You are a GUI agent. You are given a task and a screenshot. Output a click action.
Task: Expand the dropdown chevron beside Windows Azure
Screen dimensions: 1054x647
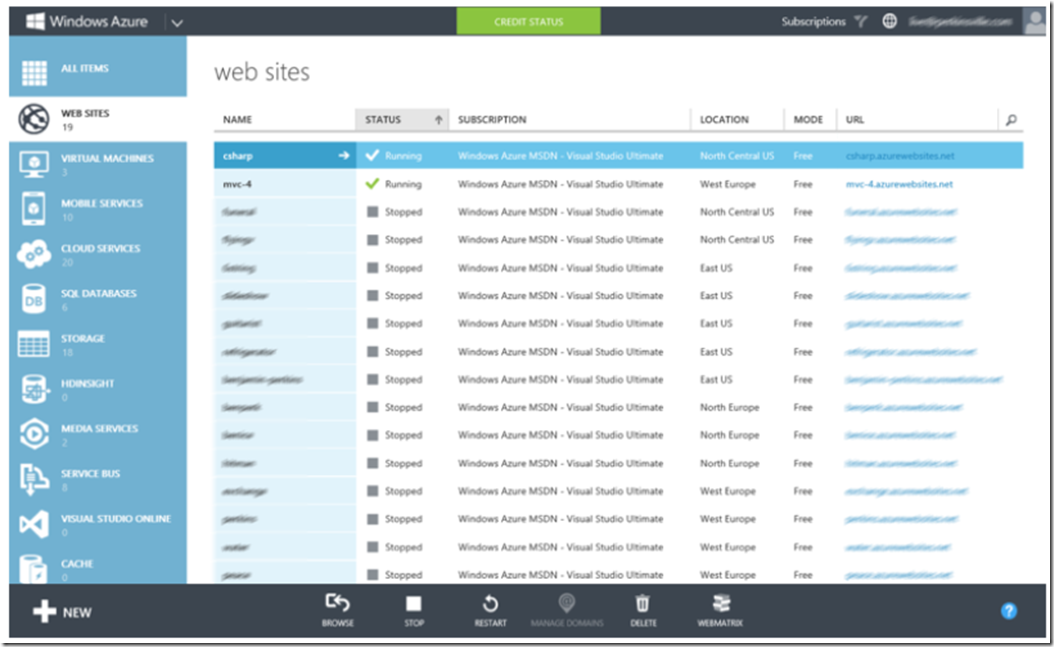[x=177, y=23]
